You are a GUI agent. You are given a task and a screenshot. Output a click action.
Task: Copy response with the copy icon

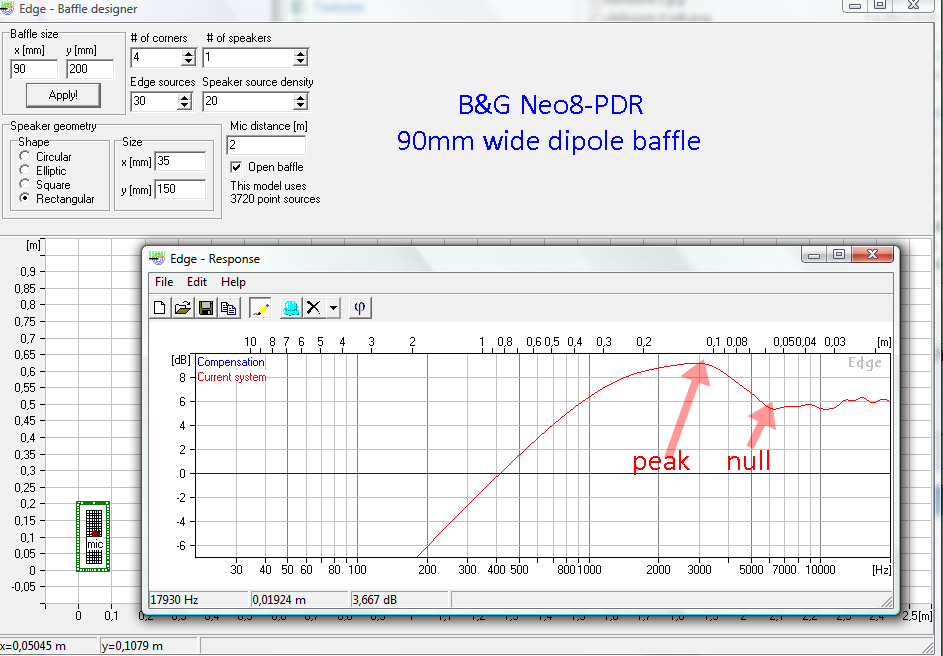229,308
